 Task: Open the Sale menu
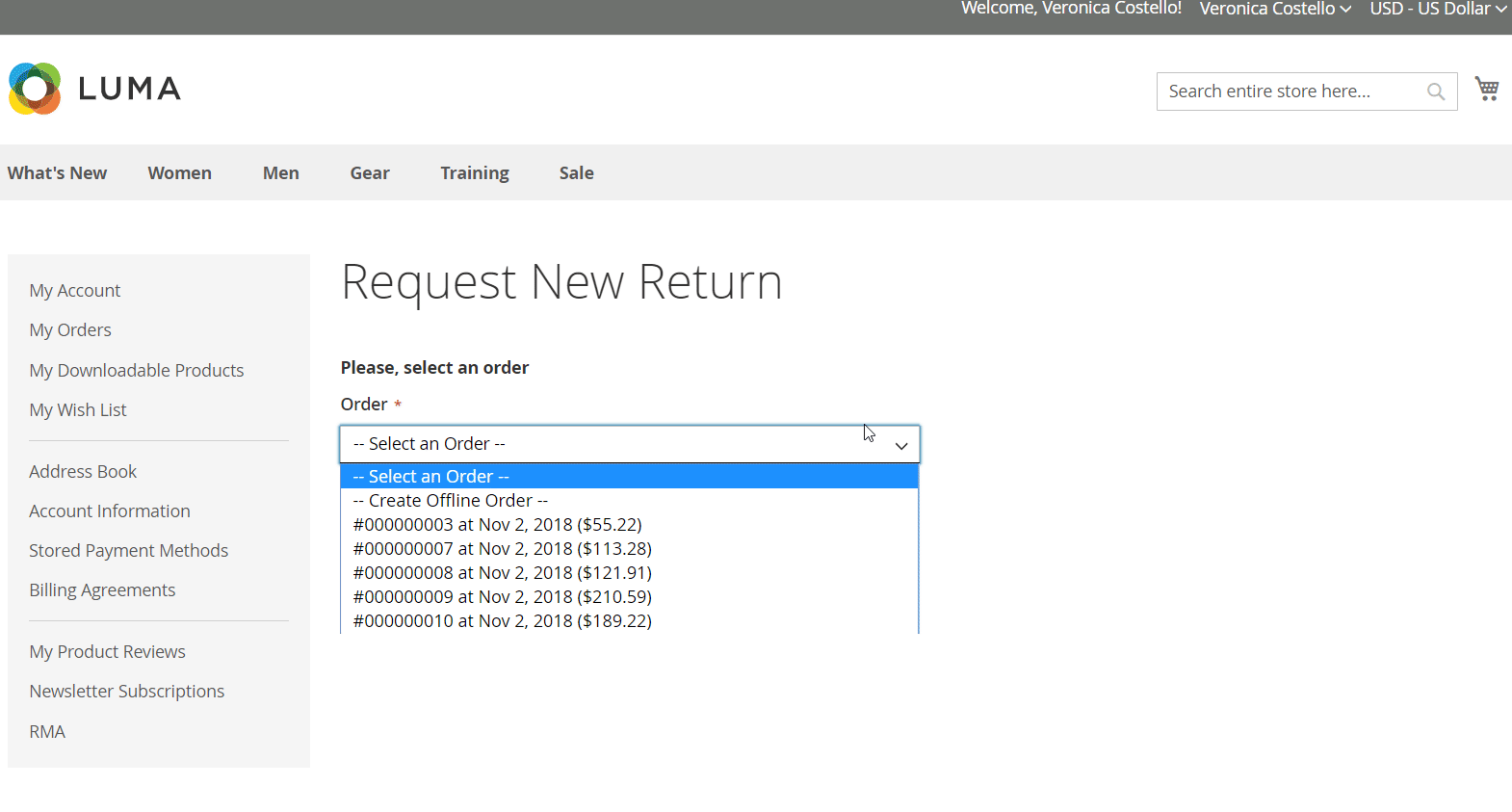[577, 173]
